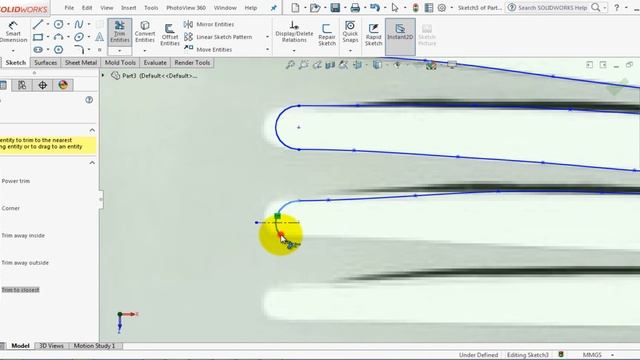Open Display/Delete Relations tool

pyautogui.click(x=294, y=32)
